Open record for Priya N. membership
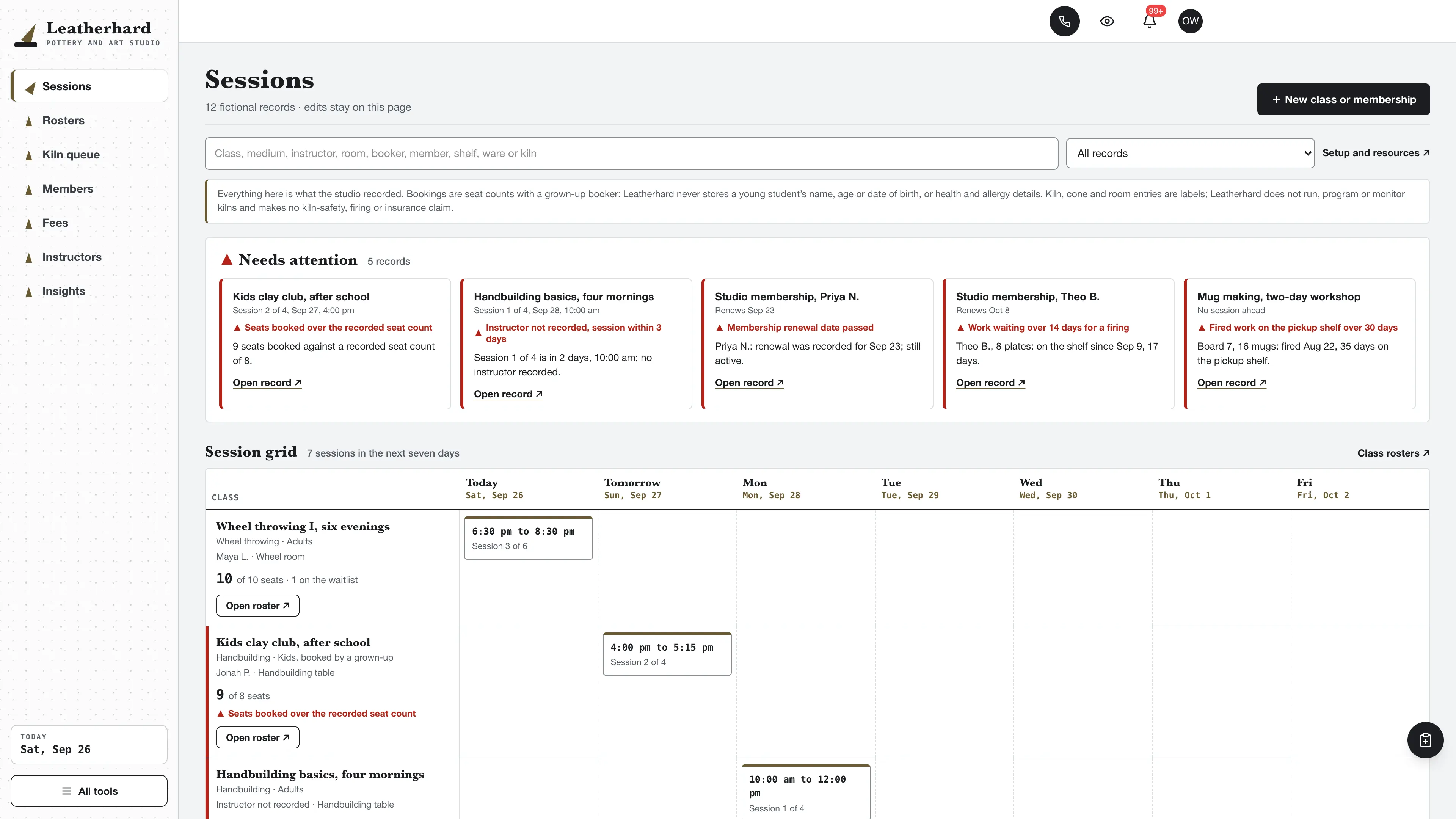The image size is (1456, 819). (750, 383)
